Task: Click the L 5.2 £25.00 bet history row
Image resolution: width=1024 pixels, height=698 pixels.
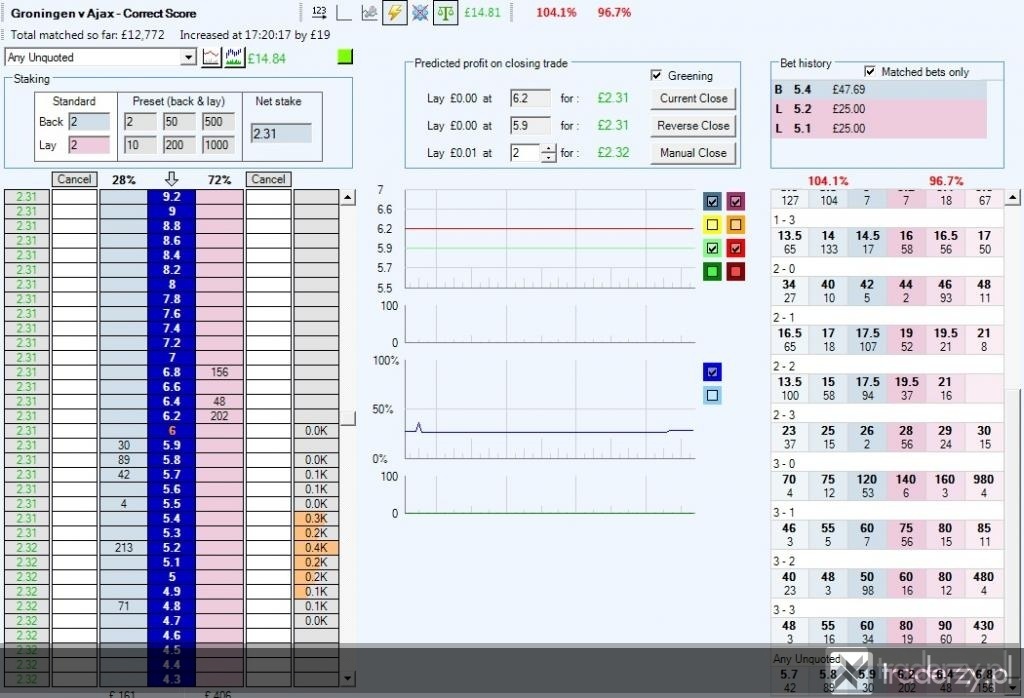Action: [880, 109]
